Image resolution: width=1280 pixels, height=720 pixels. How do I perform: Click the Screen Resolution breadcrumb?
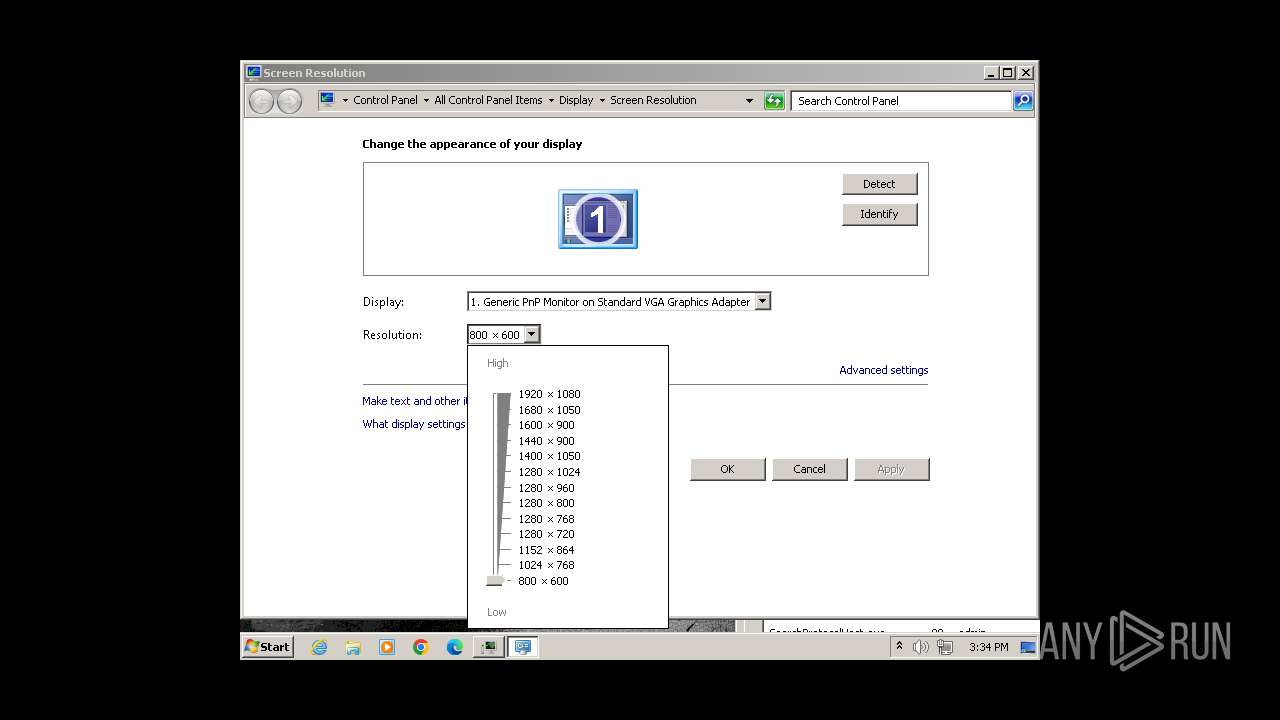point(653,100)
